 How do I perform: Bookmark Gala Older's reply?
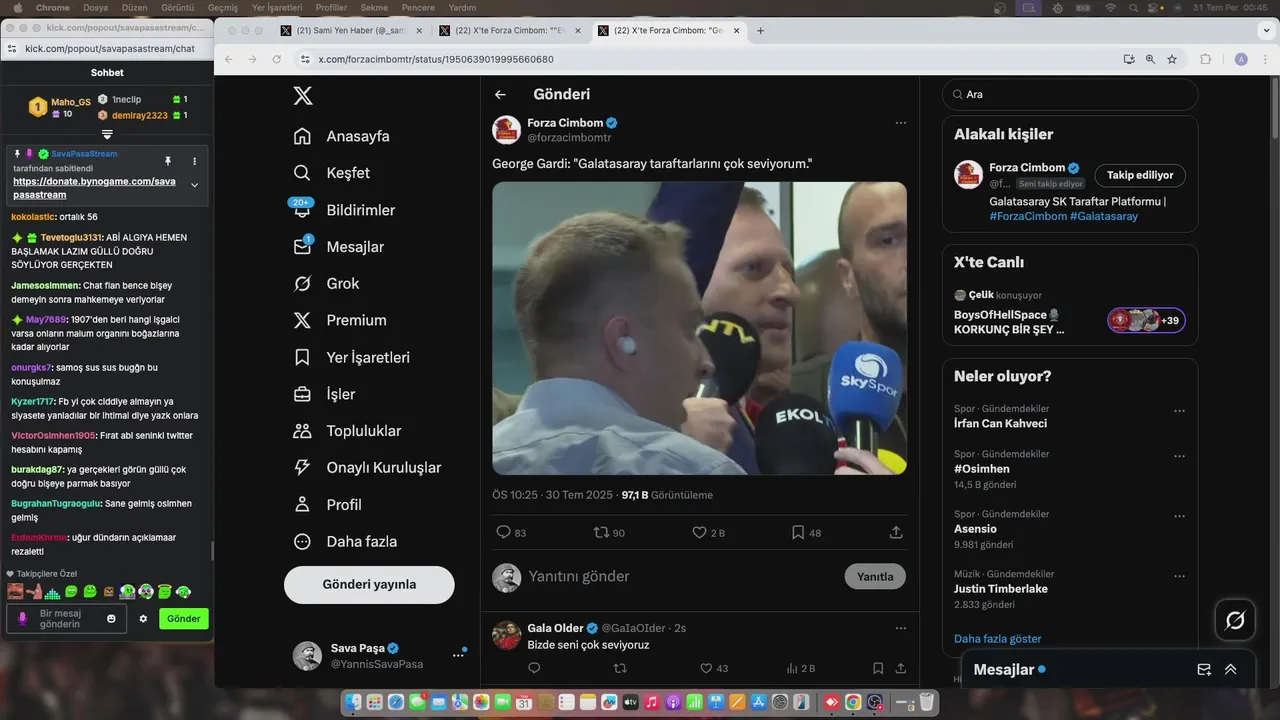(878, 668)
